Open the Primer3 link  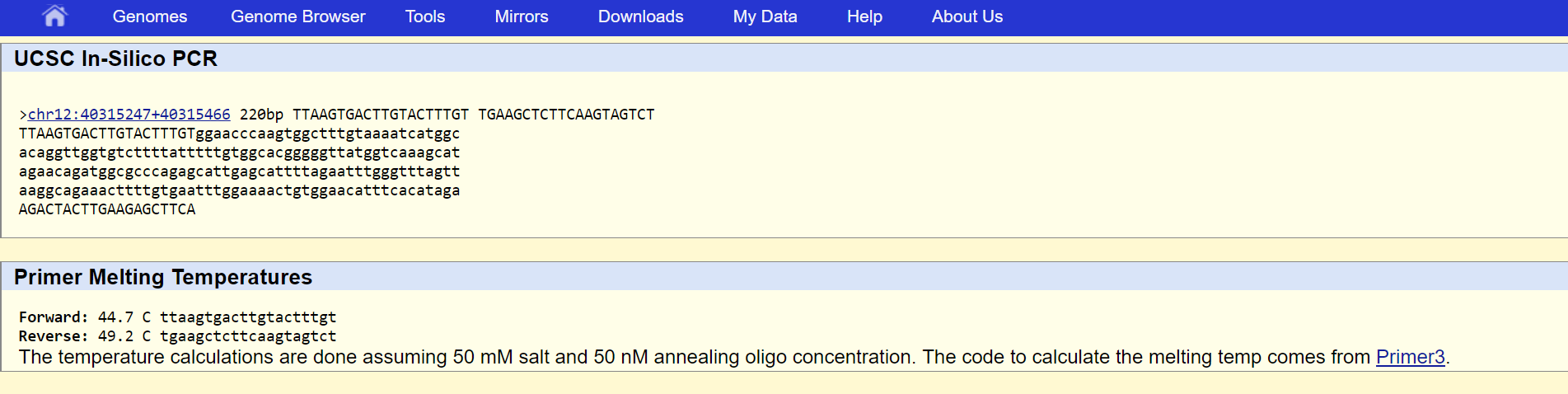pyautogui.click(x=1410, y=357)
